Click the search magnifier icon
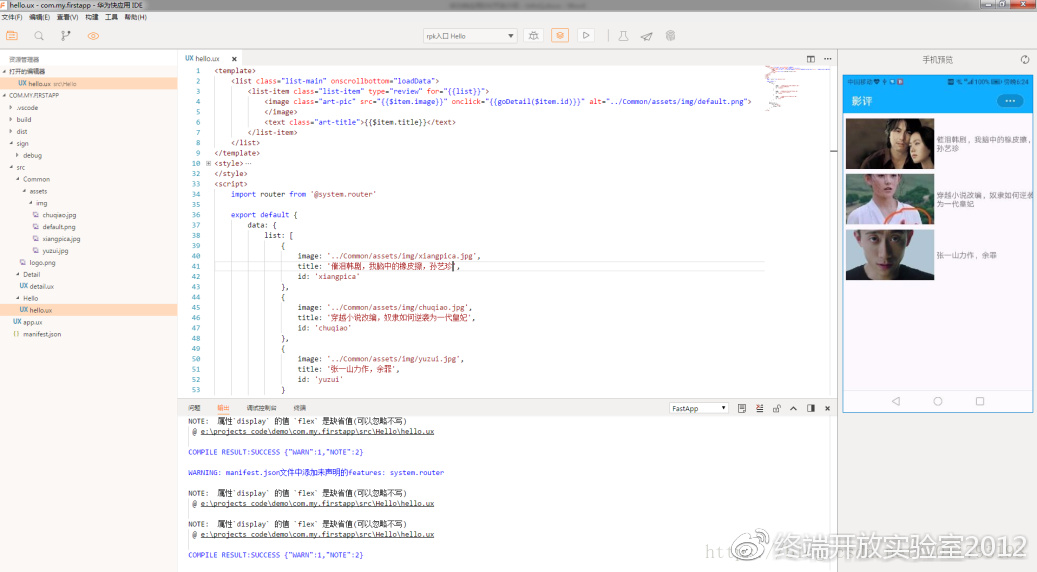 [39, 36]
